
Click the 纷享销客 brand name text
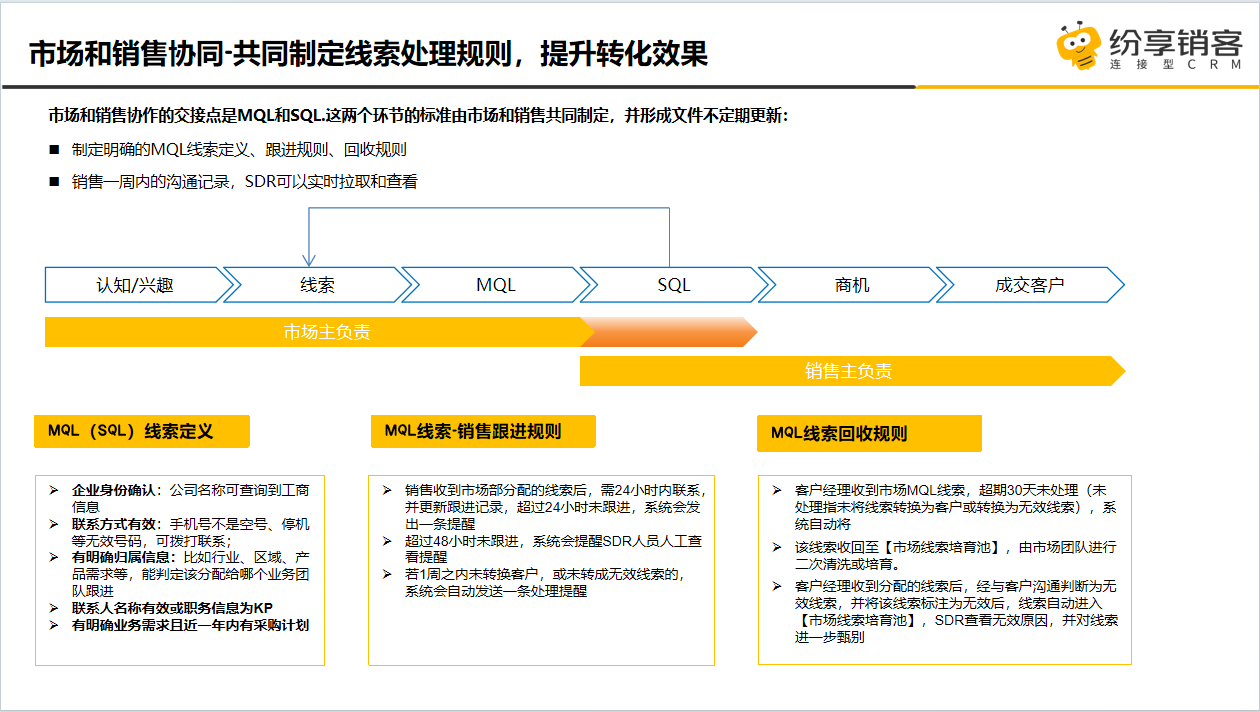tap(1176, 42)
